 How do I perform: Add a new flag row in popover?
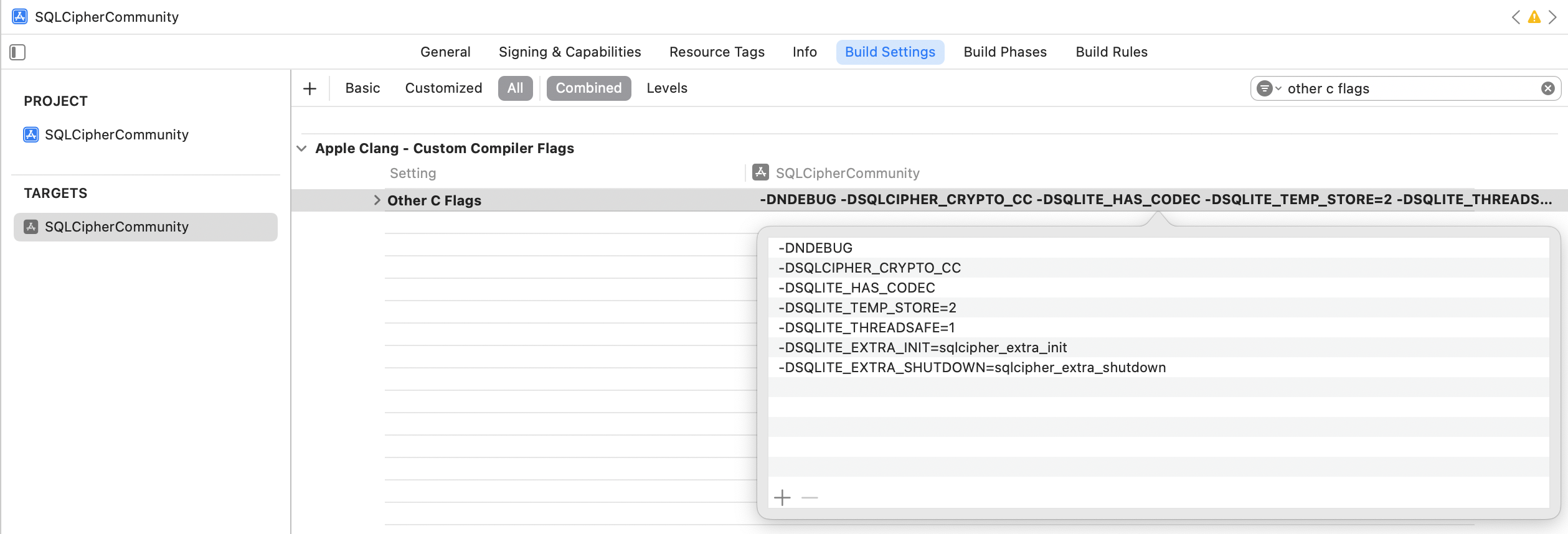point(782,497)
